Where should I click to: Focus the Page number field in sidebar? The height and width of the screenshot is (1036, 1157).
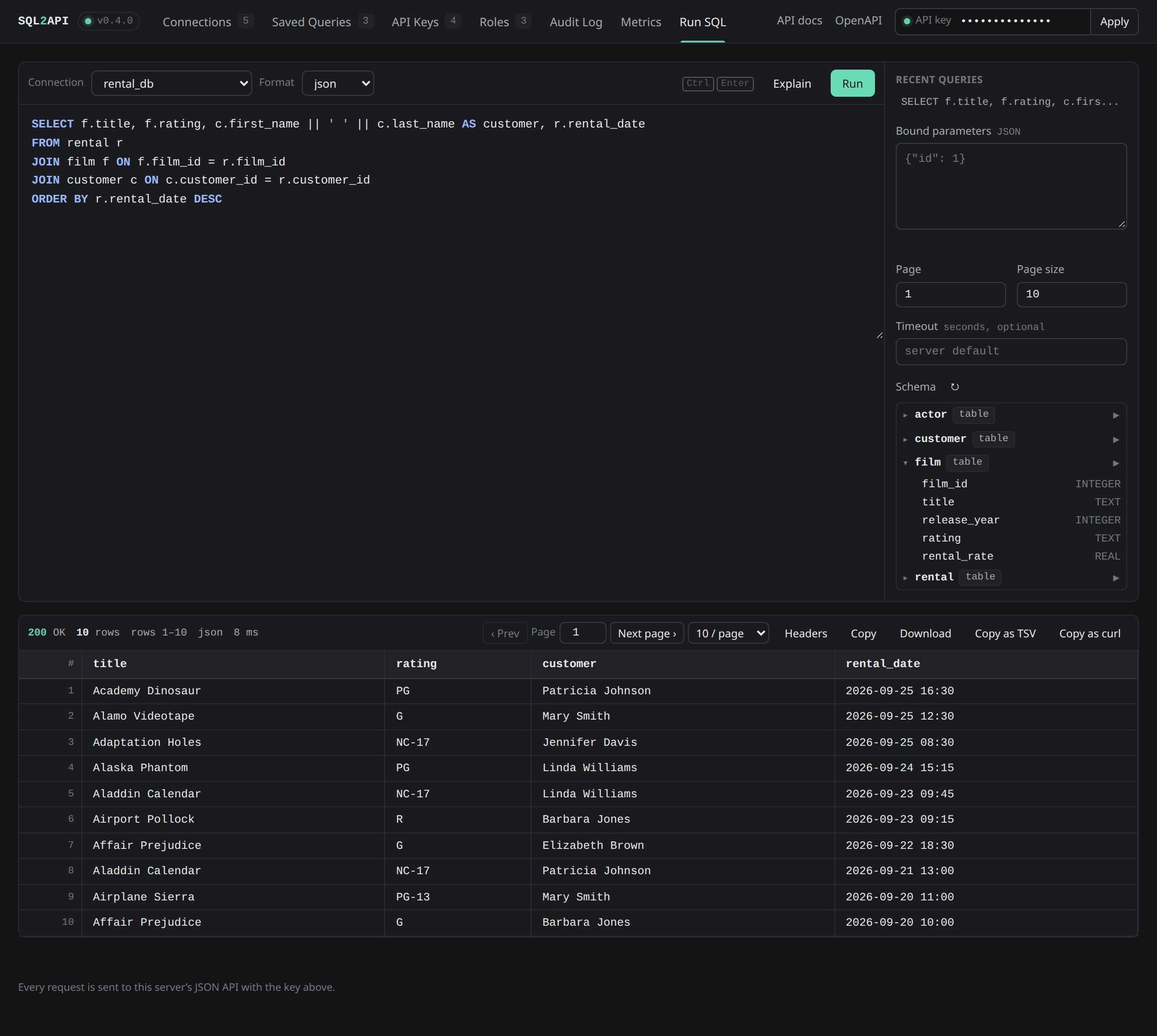tap(950, 294)
